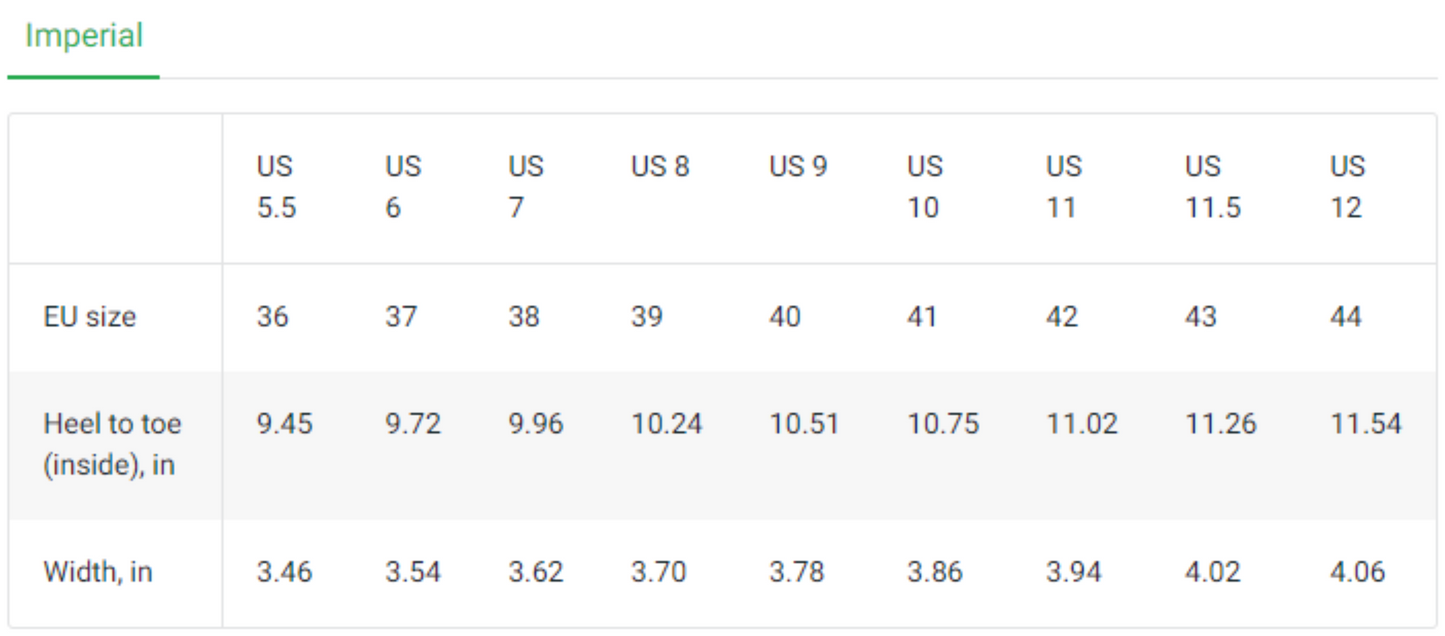Click the empty top-left table cell
This screenshot has height=636, width=1445.
115,187
